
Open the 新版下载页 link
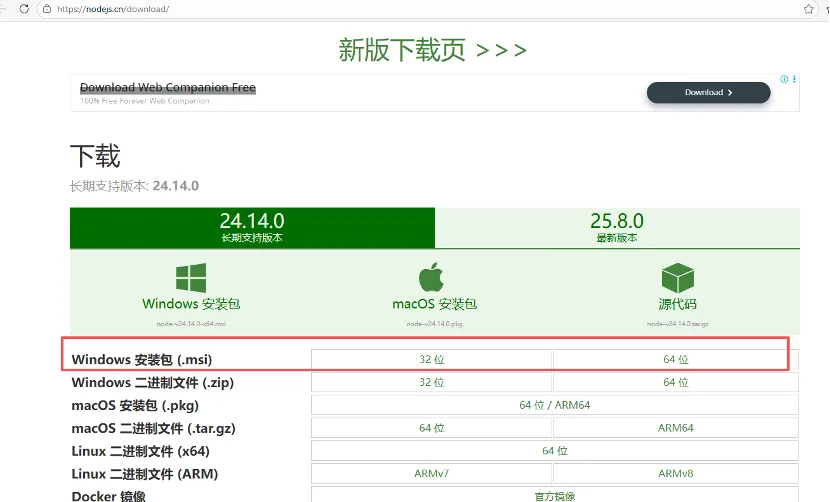pyautogui.click(x=432, y=50)
